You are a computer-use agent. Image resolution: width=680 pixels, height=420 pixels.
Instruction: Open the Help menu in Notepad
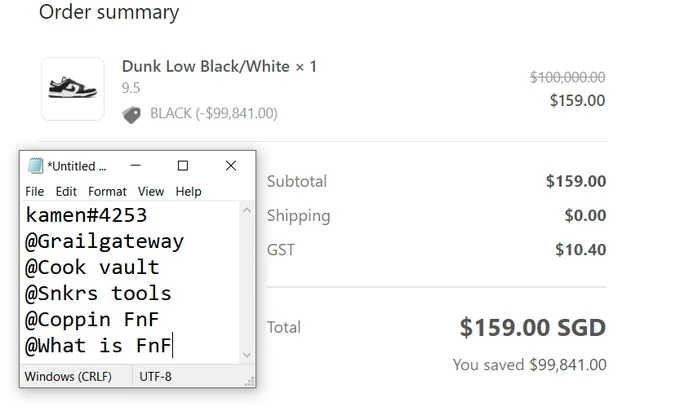pyautogui.click(x=188, y=191)
